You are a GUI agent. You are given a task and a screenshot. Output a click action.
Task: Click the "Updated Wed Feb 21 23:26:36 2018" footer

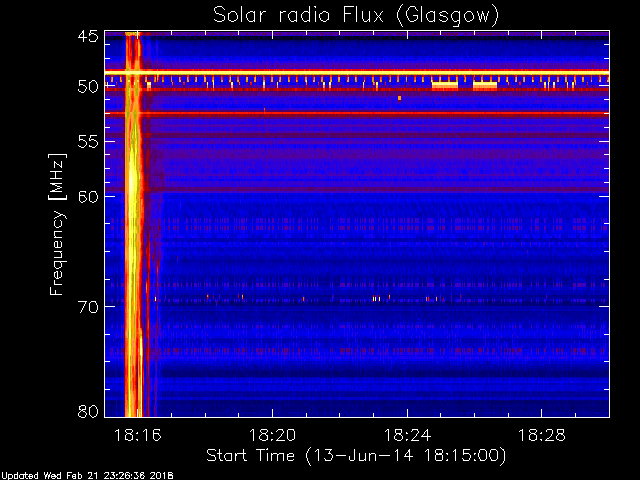[x=87, y=475]
